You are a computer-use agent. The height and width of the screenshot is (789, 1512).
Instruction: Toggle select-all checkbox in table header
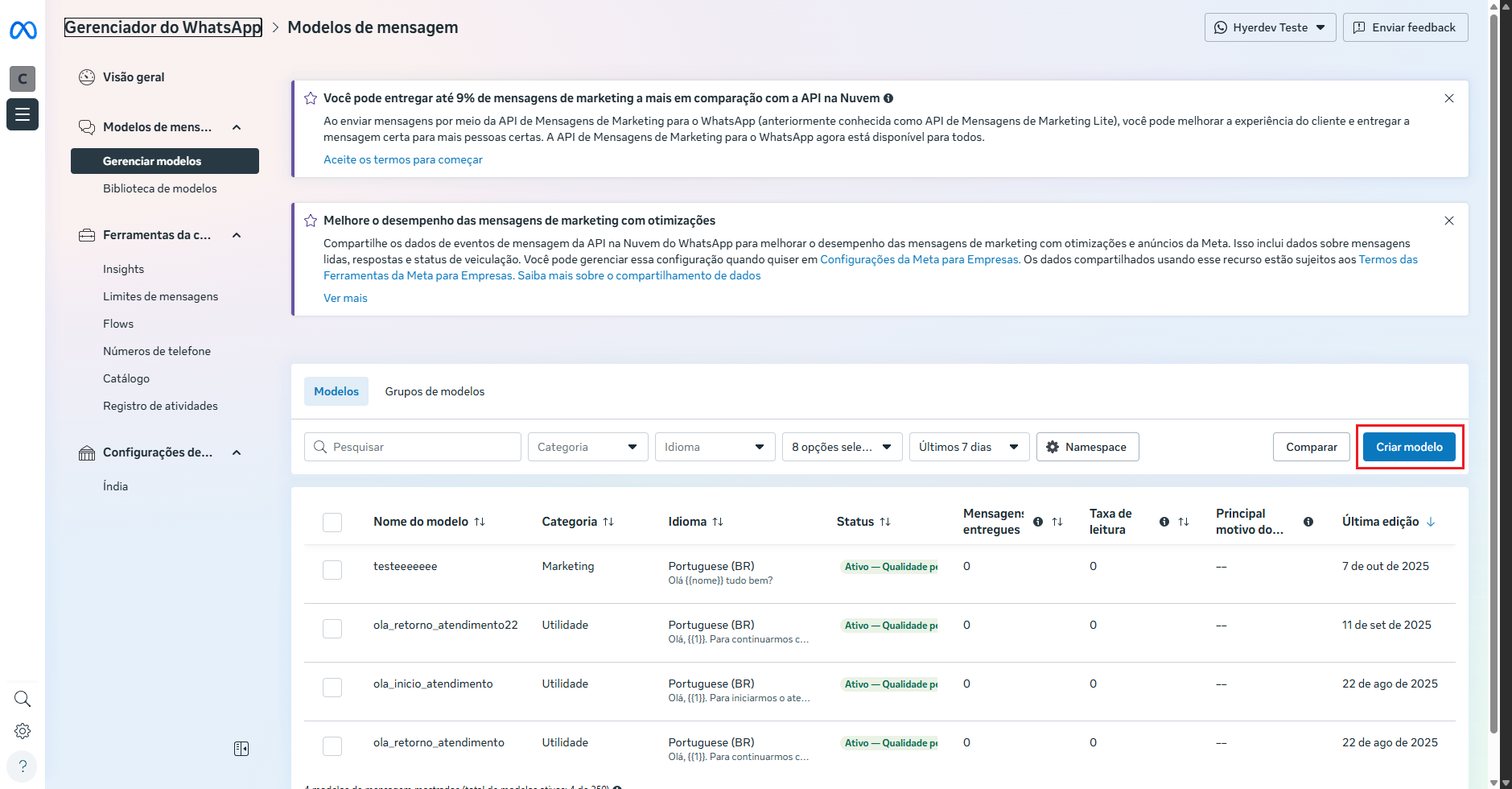332,523
